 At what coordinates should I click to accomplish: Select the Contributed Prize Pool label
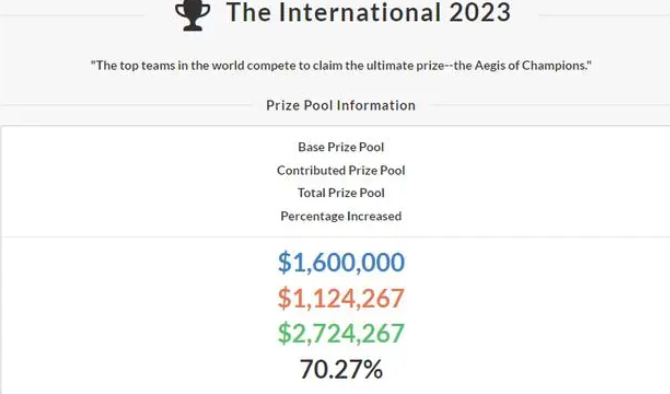tap(341, 170)
